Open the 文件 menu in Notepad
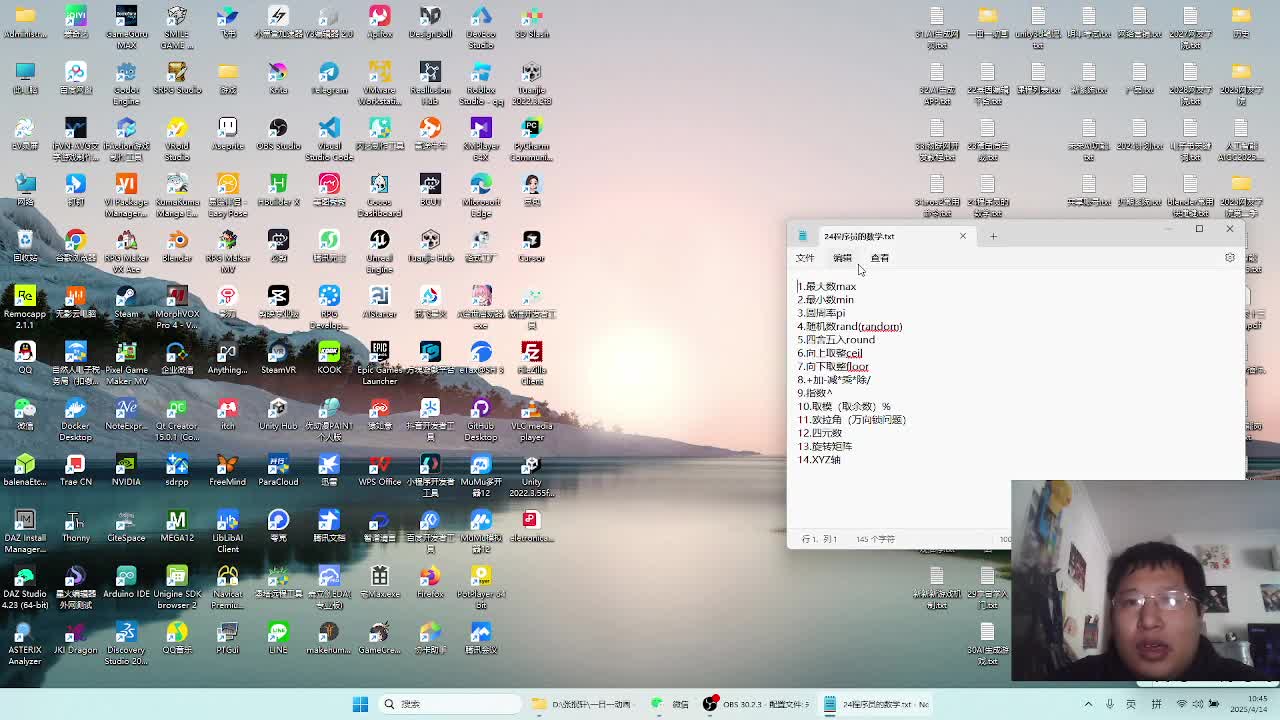Image resolution: width=1280 pixels, height=720 pixels. pos(805,258)
